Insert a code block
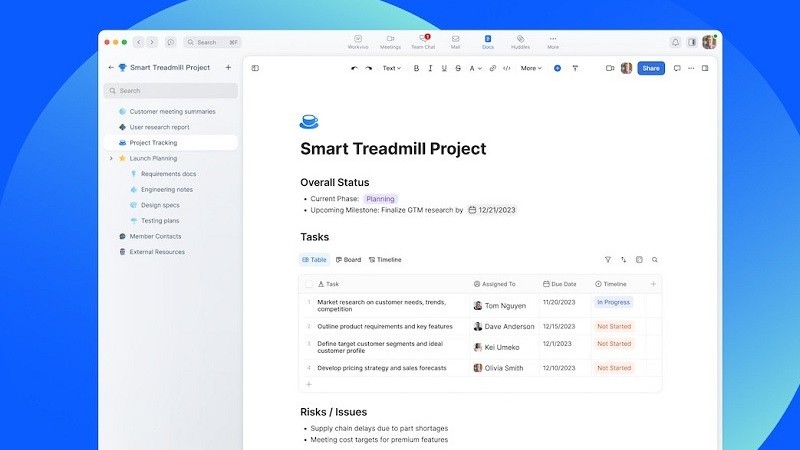The width and height of the screenshot is (800, 450). coord(507,68)
